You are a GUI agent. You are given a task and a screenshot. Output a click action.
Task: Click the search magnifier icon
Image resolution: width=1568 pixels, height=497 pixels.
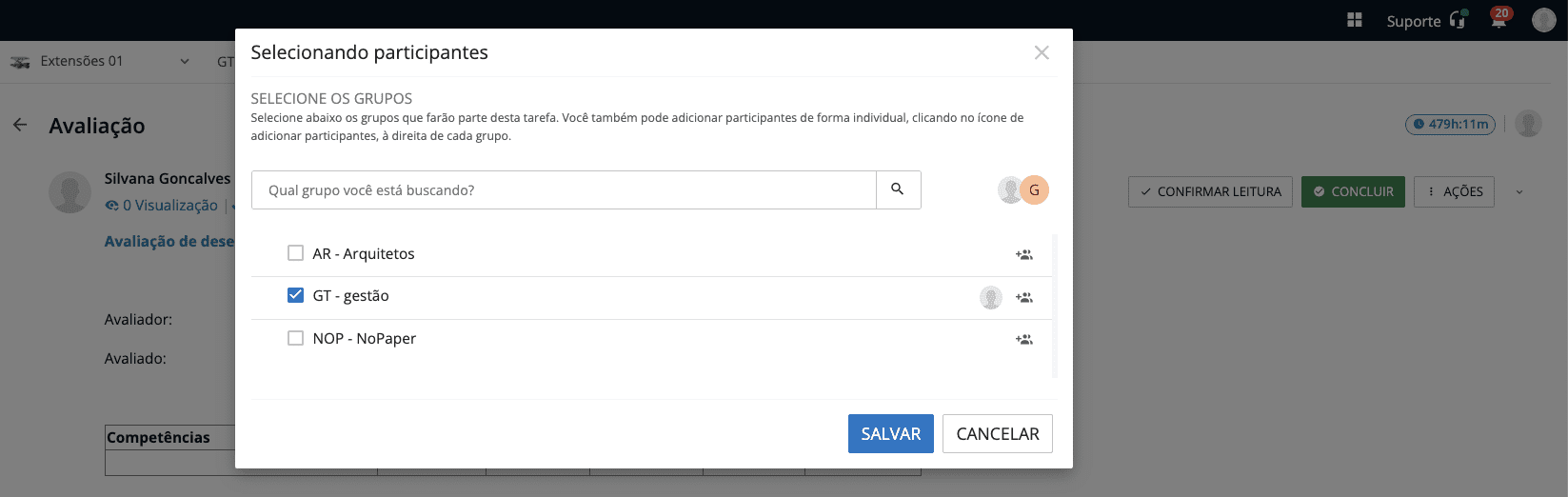pyautogui.click(x=897, y=189)
